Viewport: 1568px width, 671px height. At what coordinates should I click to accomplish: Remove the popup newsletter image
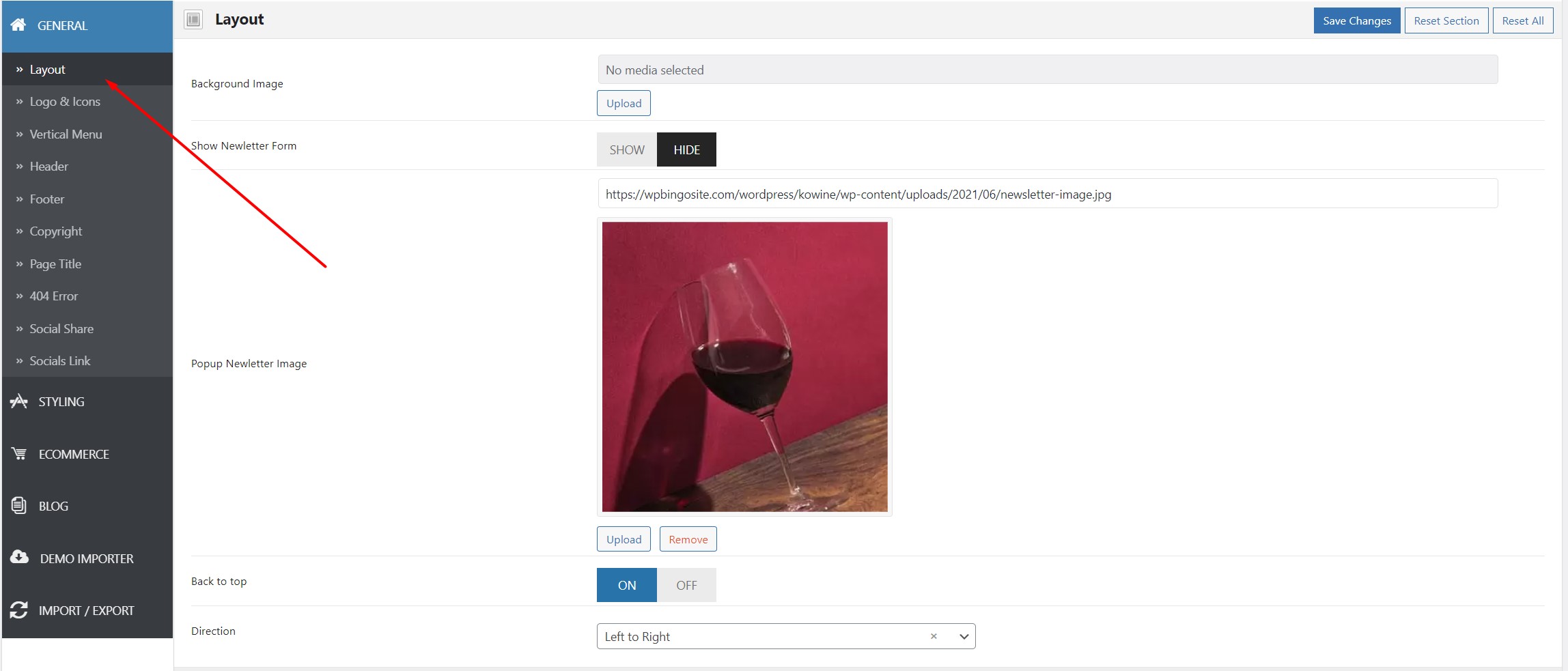pos(688,539)
